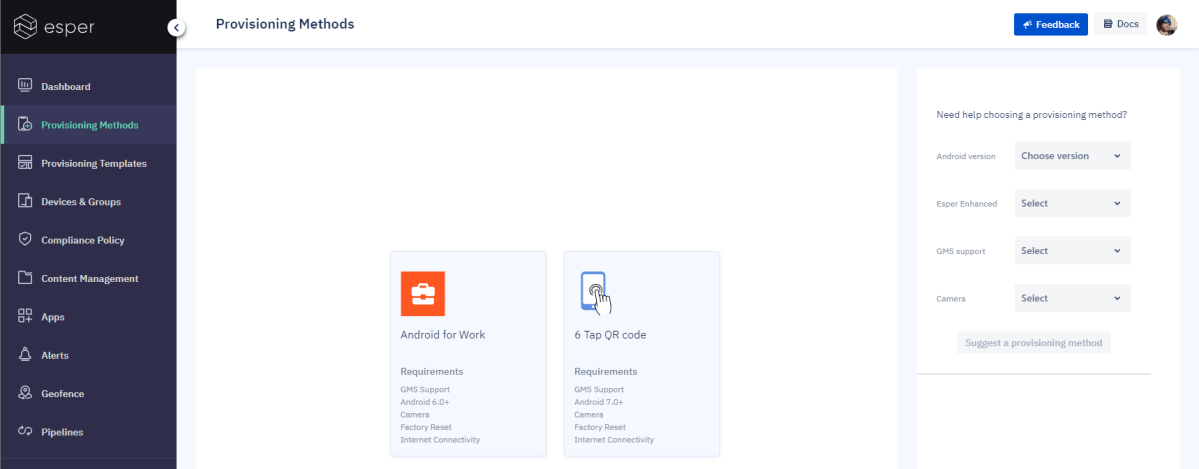Click the Provisioning Templates sidebar icon
The height and width of the screenshot is (469, 1199).
(25, 162)
